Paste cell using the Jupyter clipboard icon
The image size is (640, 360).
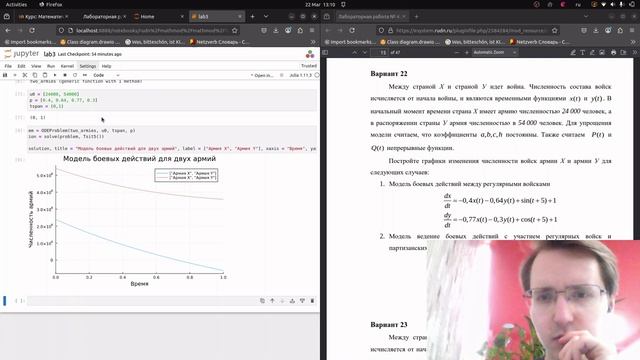pos(45,75)
